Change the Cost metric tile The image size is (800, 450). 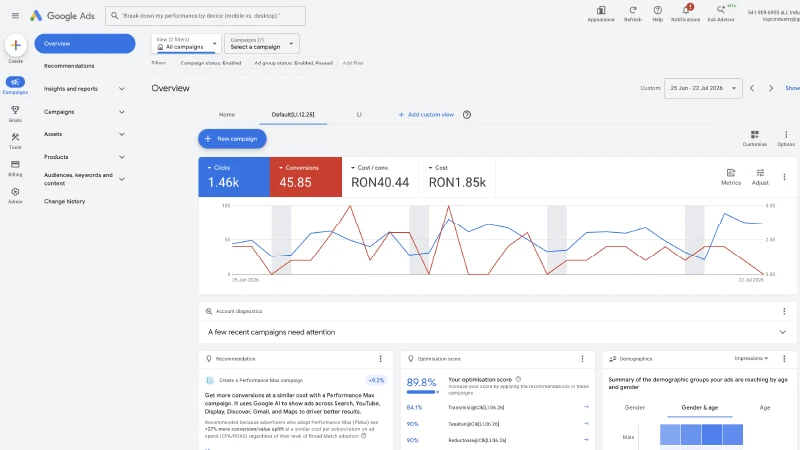click(457, 177)
